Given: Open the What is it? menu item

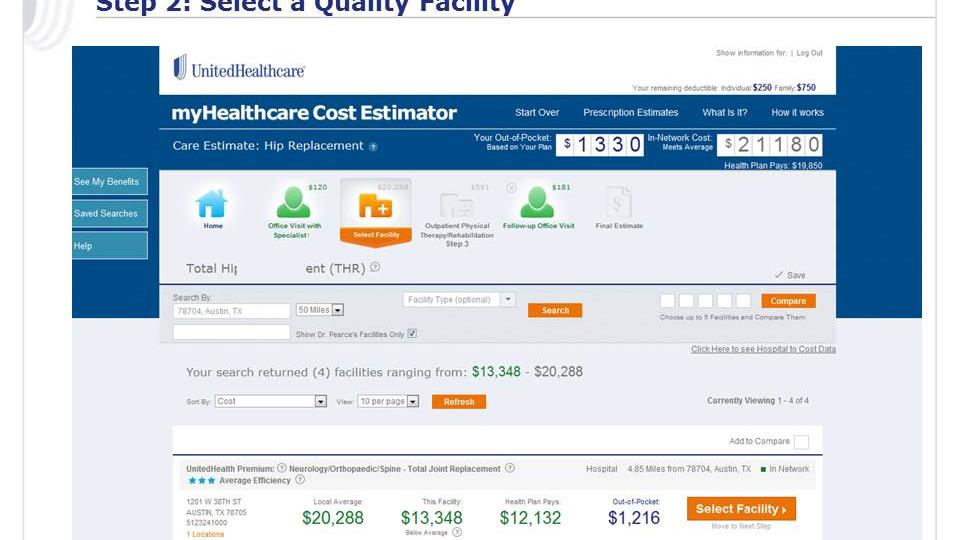Looking at the screenshot, I should coord(725,113).
